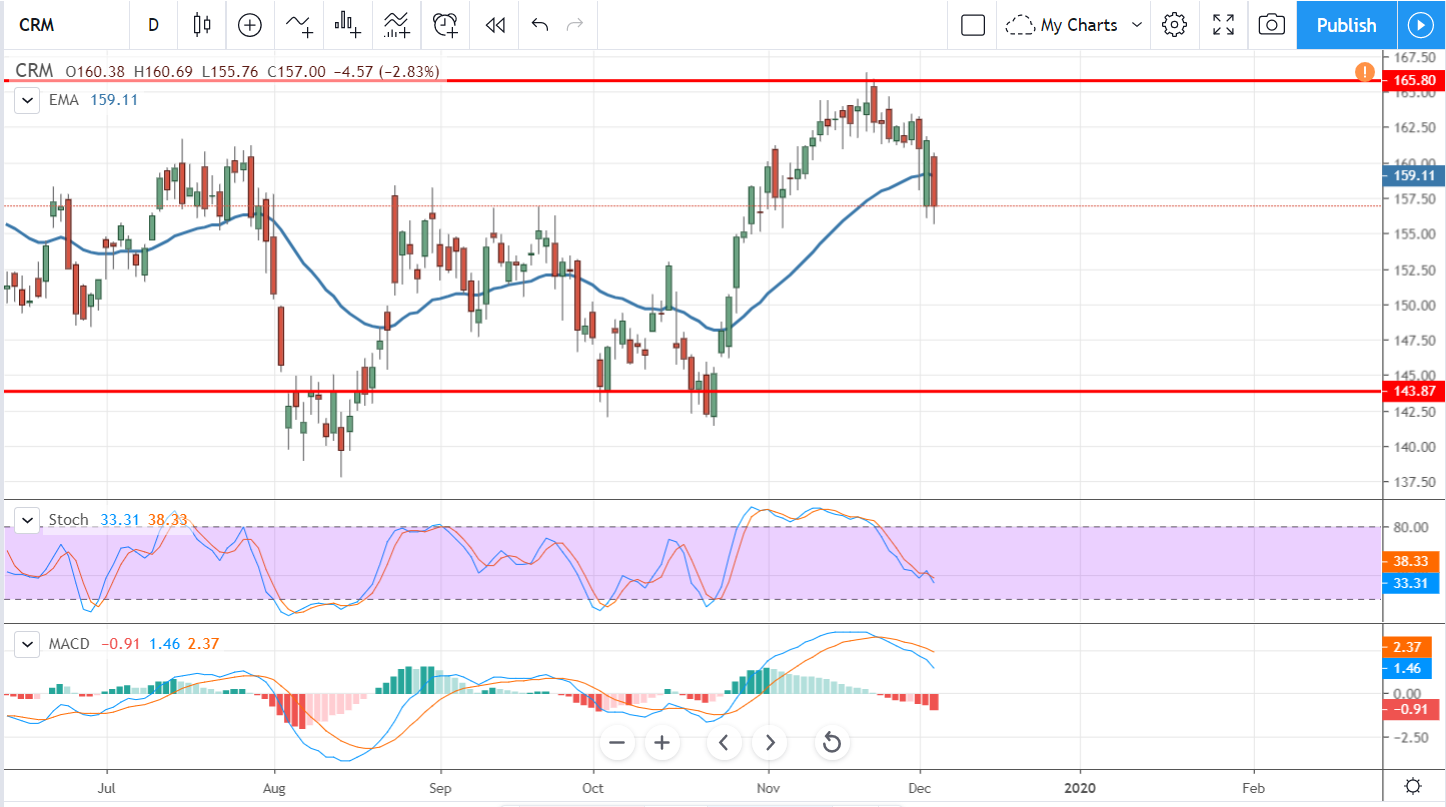1446x807 pixels.
Task: Open indicator templates icon
Action: (x=397, y=25)
